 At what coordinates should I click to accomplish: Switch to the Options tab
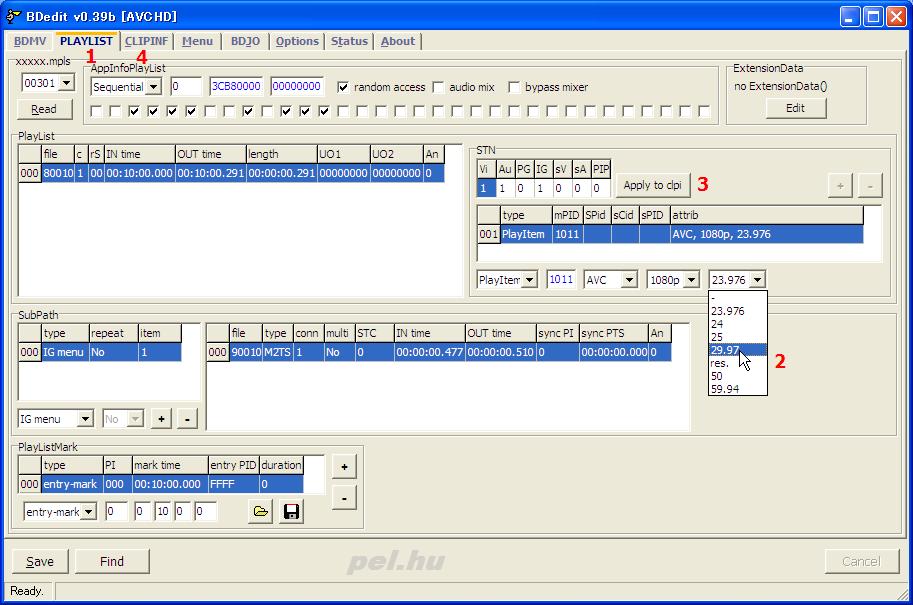297,41
